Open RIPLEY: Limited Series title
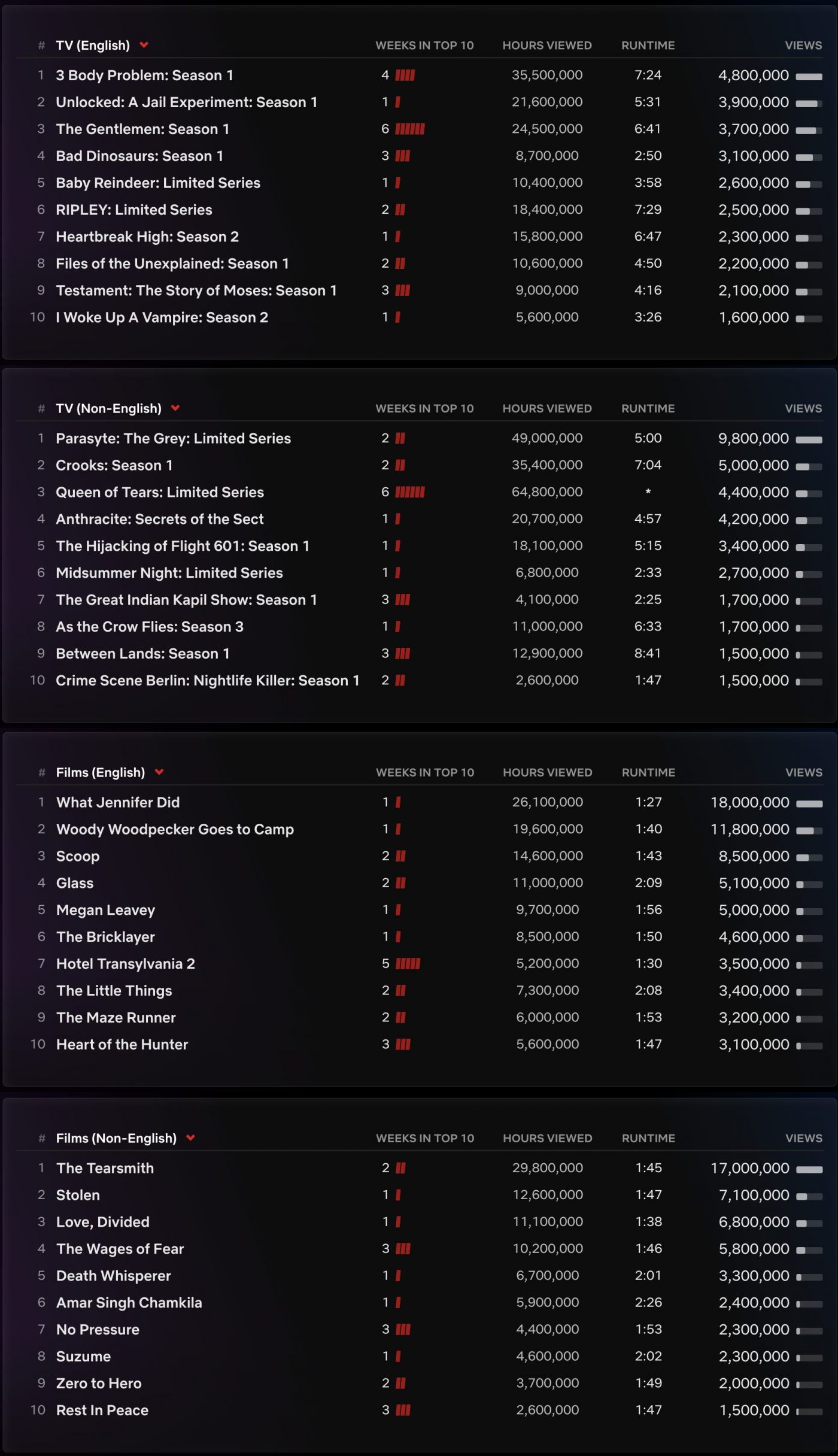 coord(134,210)
